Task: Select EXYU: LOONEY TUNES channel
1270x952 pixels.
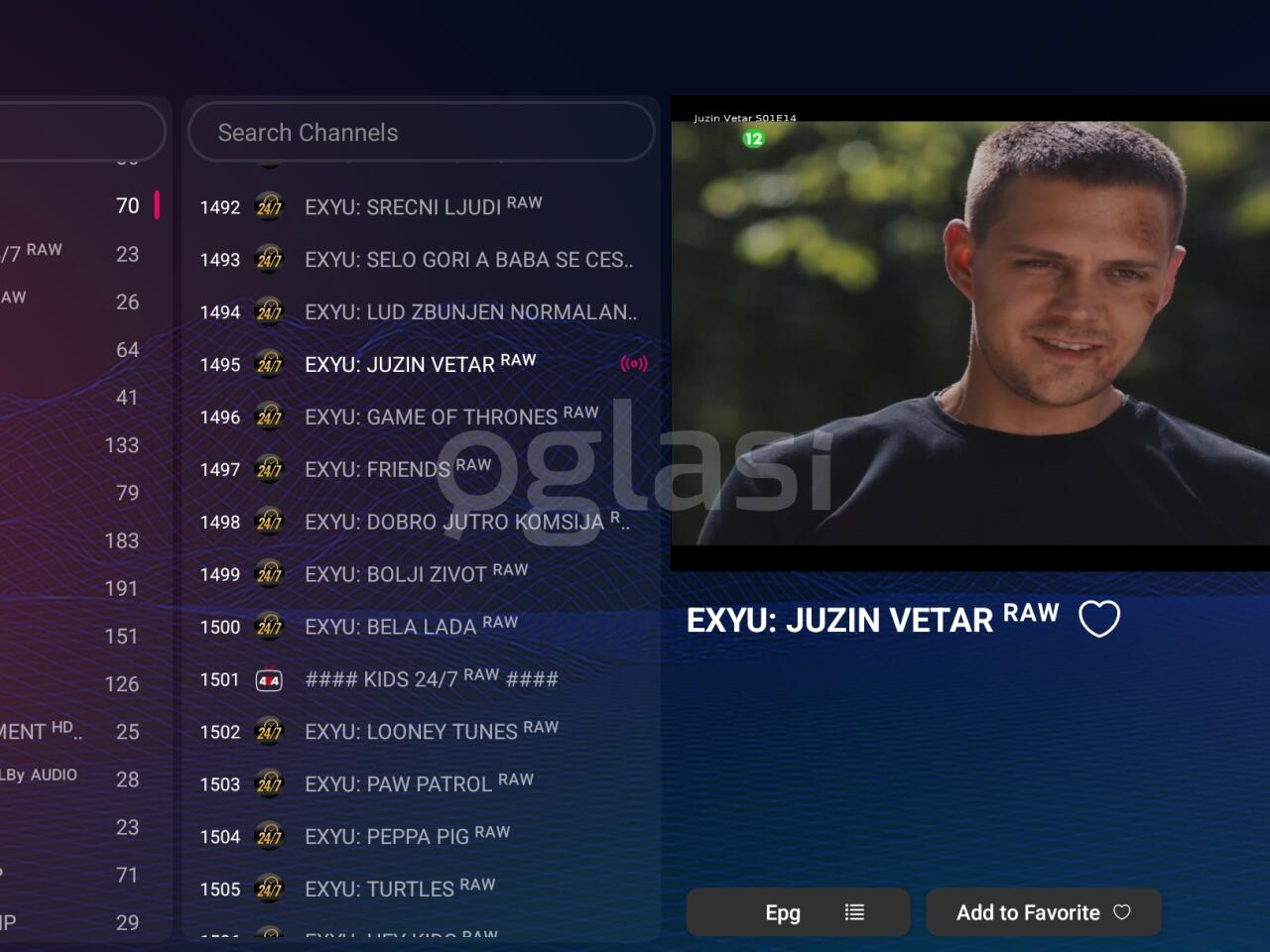Action: pos(431,732)
